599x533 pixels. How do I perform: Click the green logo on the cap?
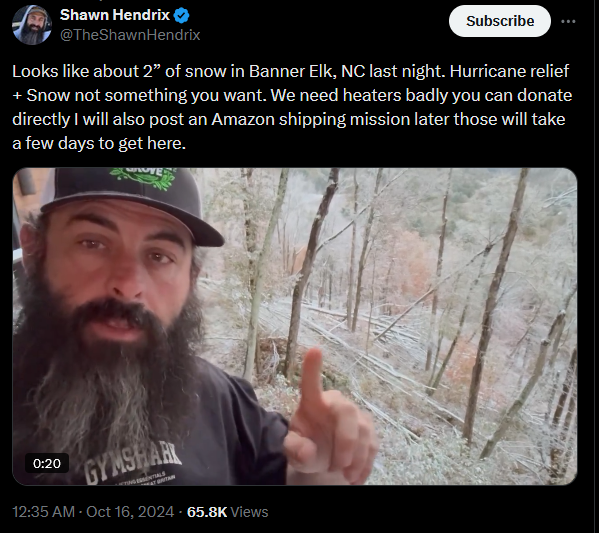point(143,177)
